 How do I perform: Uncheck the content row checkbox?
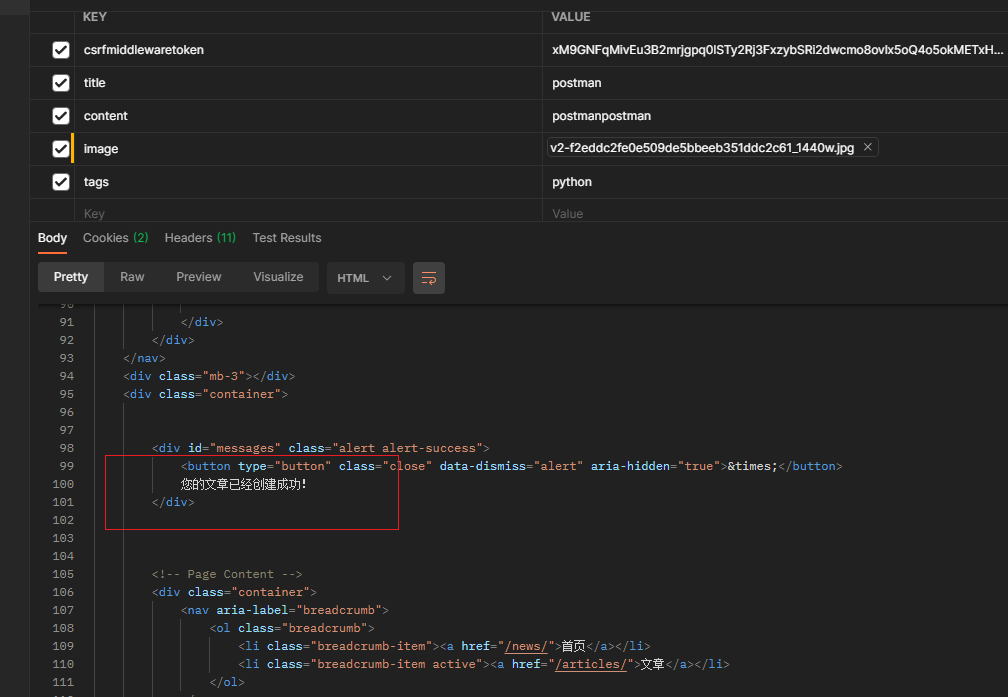point(61,116)
